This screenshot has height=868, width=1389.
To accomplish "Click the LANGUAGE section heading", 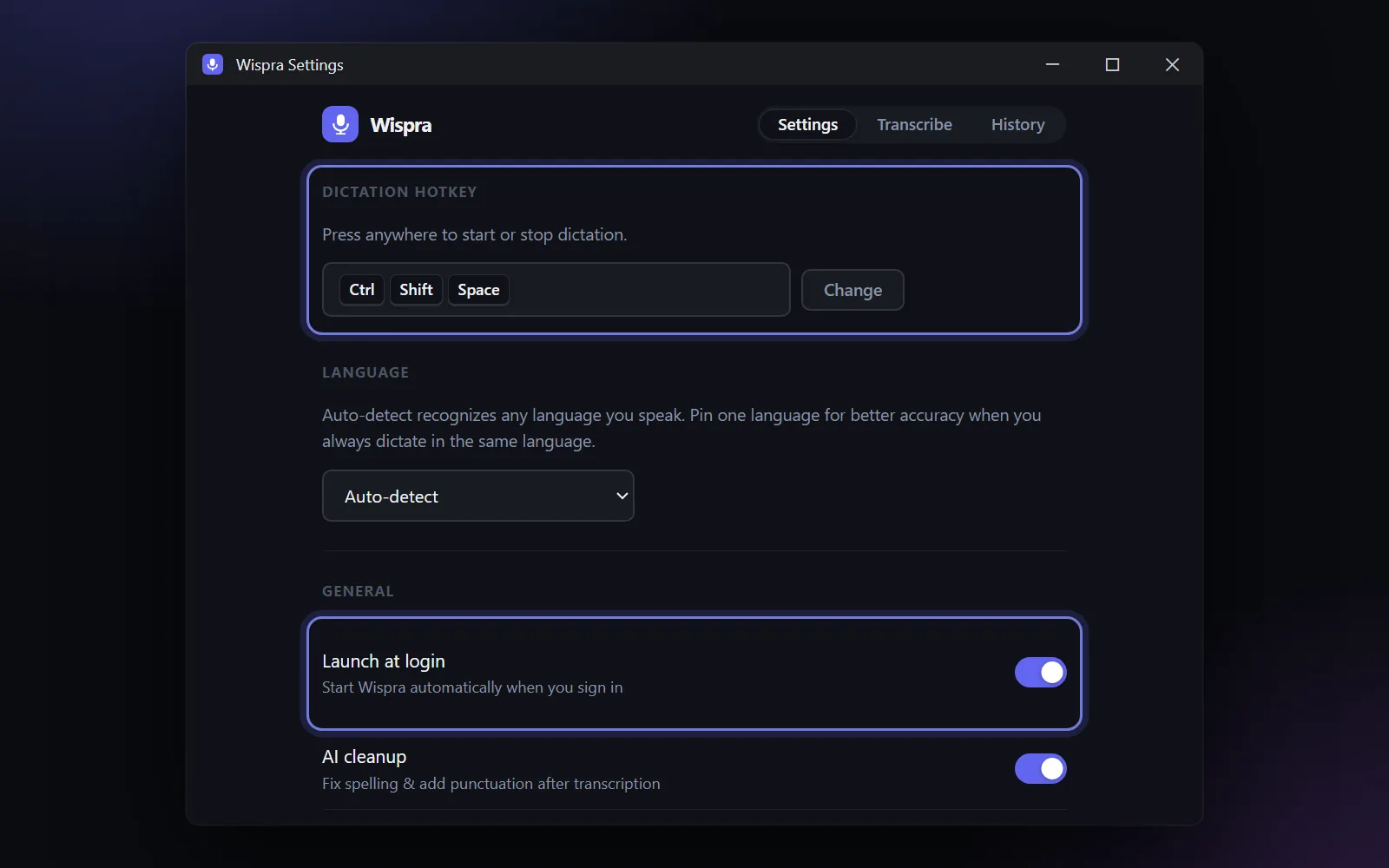I will click(365, 372).
